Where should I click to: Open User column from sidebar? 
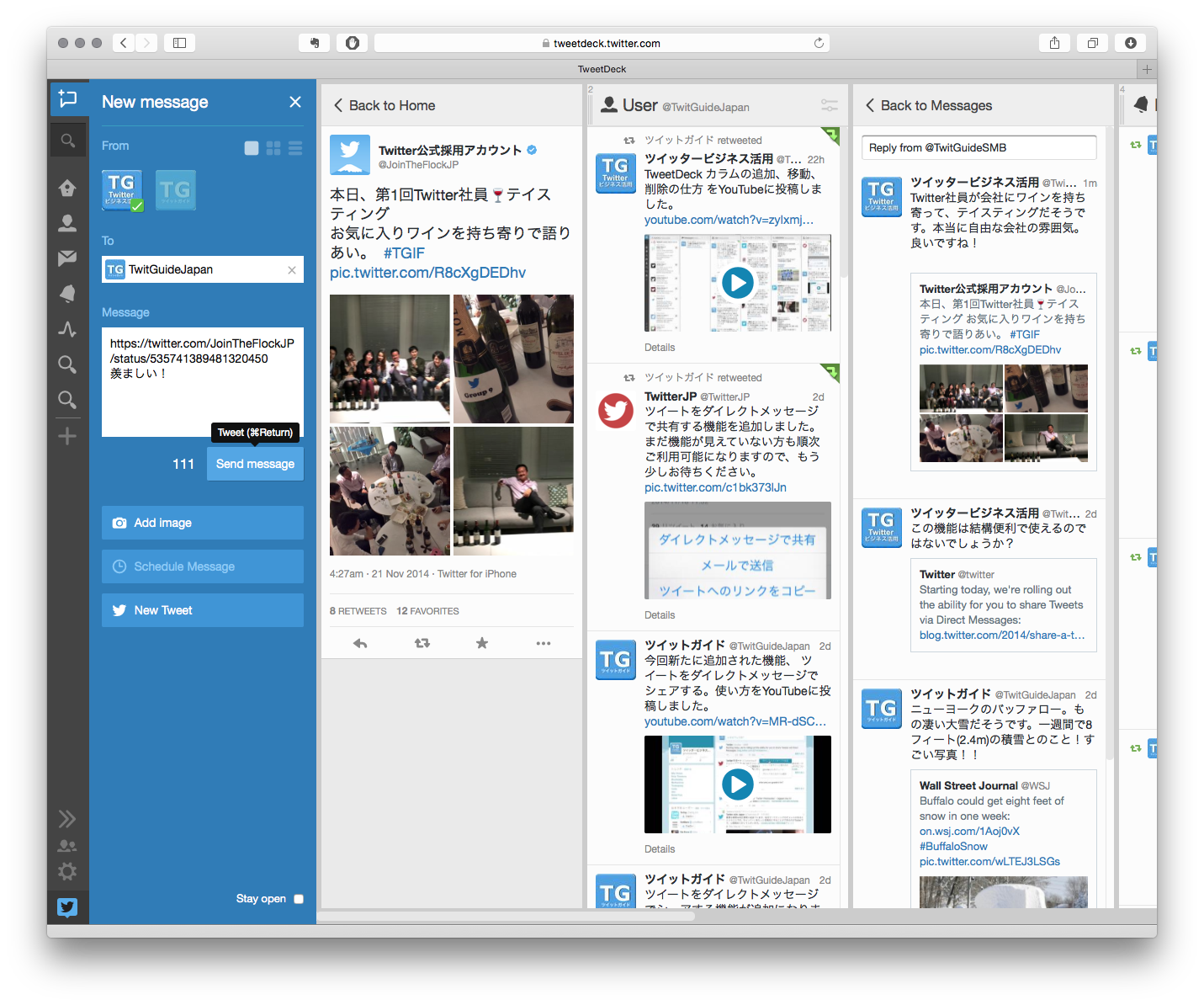click(67, 223)
